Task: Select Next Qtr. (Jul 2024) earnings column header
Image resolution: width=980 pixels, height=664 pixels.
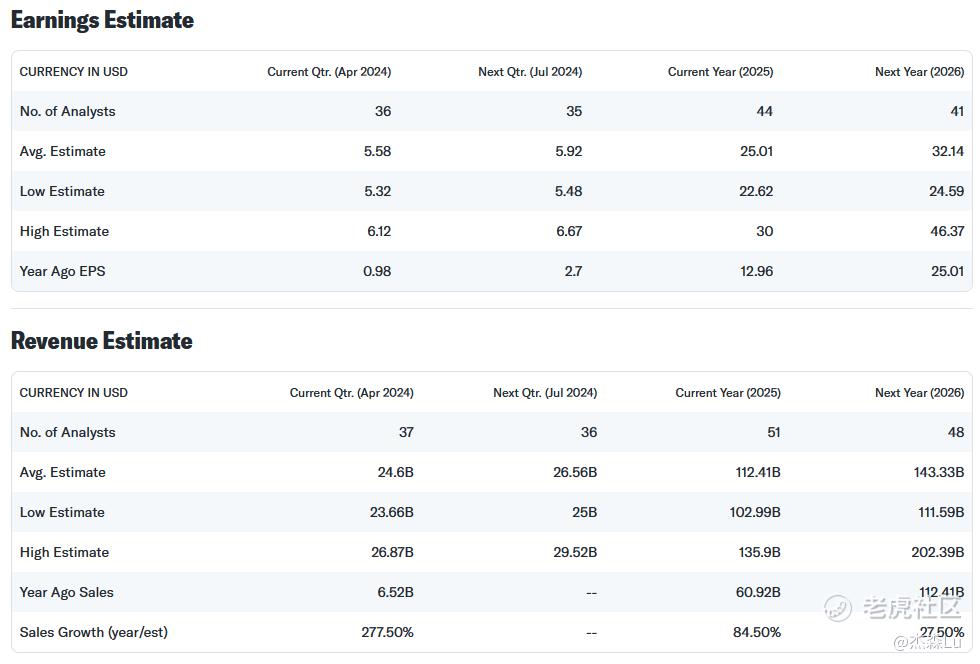Action: click(530, 72)
